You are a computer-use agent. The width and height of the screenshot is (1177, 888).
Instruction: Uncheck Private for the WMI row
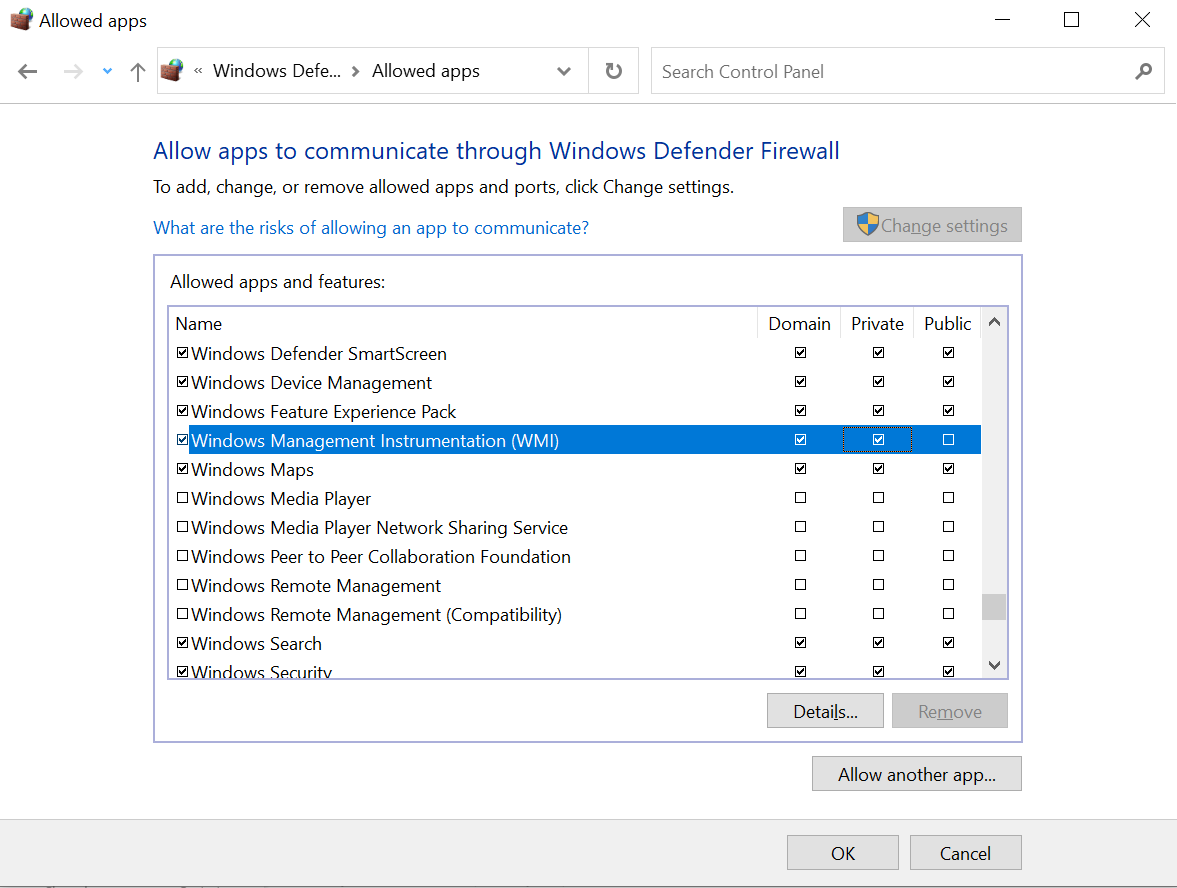[x=878, y=440]
